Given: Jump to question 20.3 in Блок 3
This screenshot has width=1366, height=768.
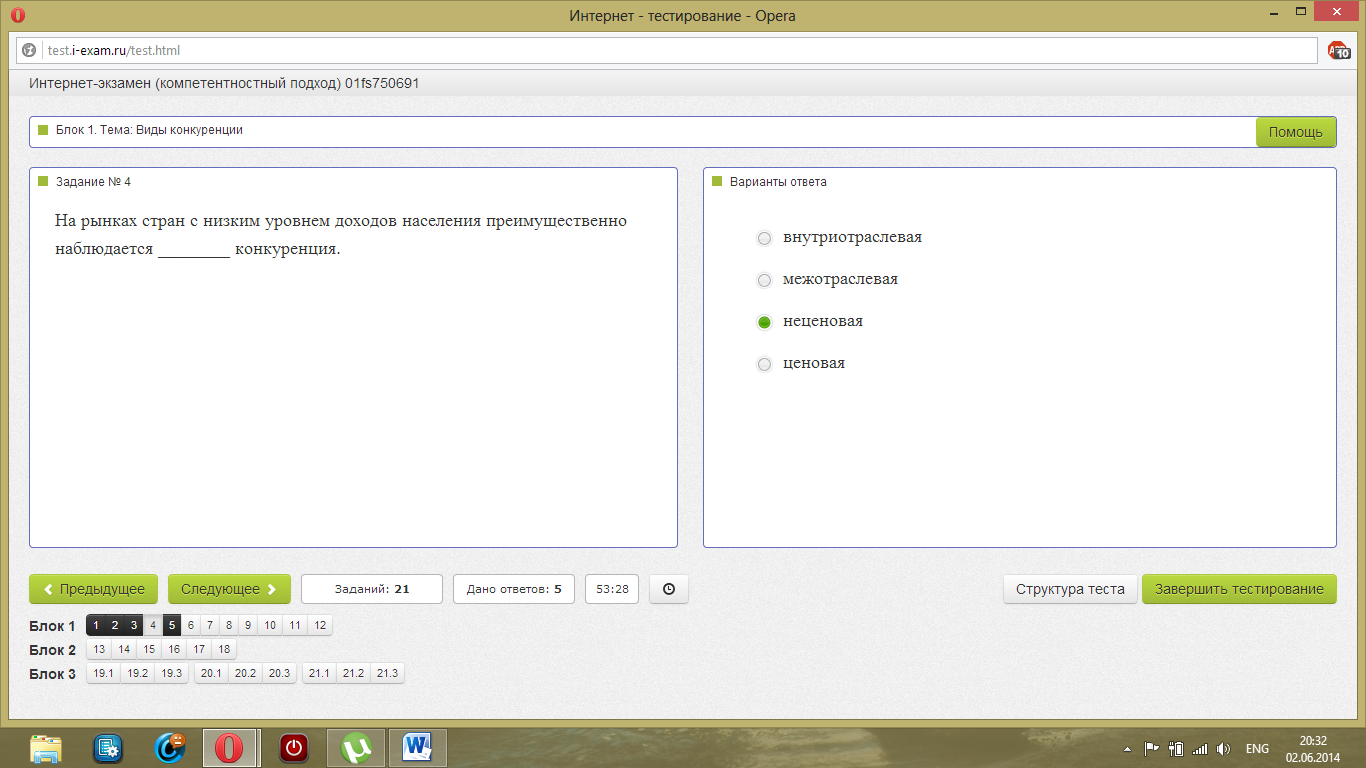Looking at the screenshot, I should [279, 674].
